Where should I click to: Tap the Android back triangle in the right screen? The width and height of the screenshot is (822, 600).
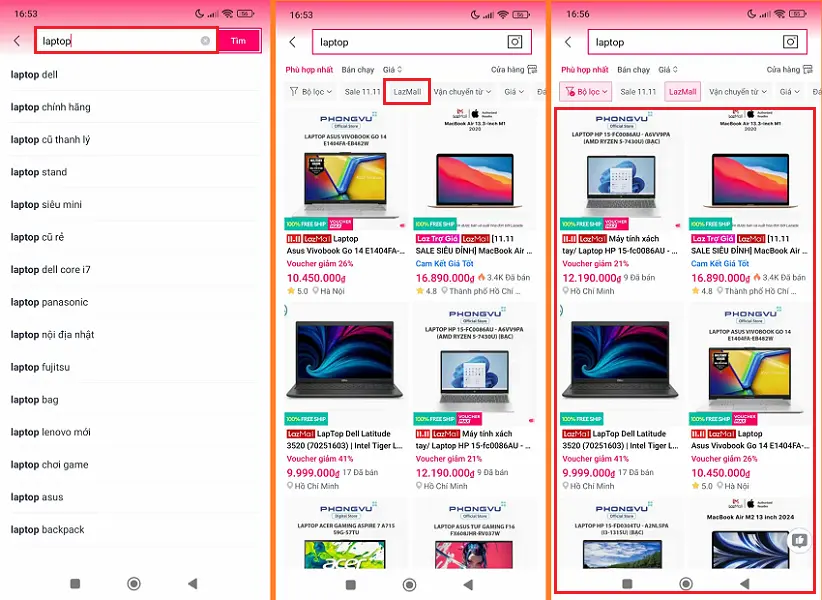coord(744,583)
